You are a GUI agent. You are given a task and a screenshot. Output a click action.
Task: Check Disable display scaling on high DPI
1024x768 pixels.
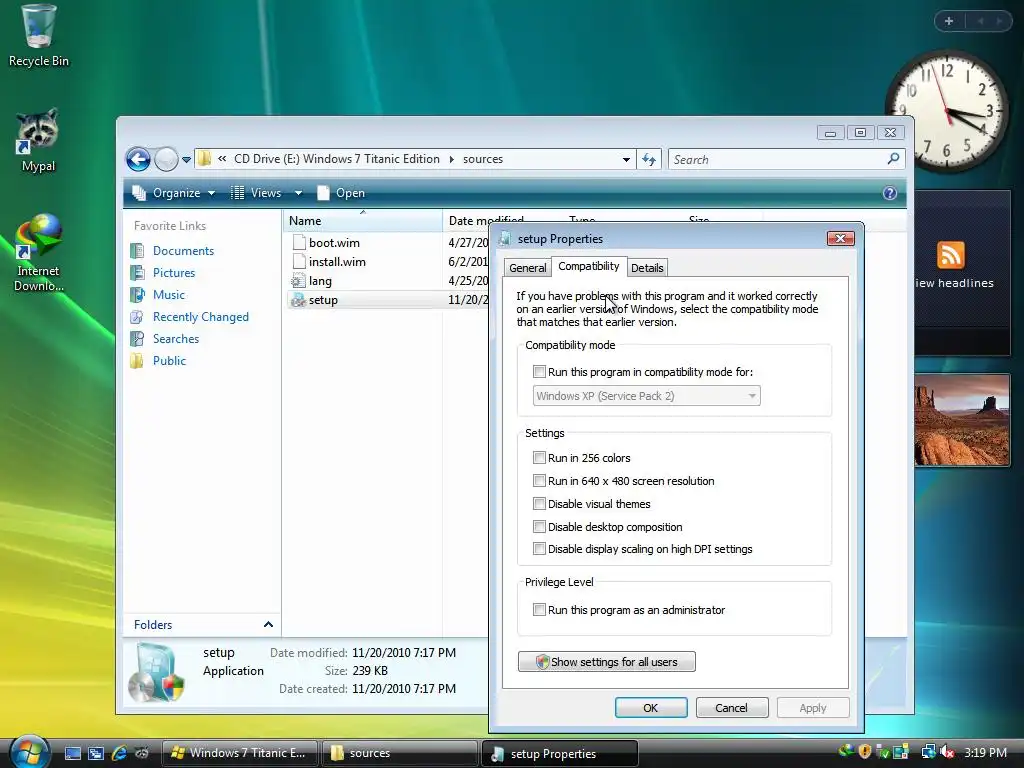pos(539,549)
